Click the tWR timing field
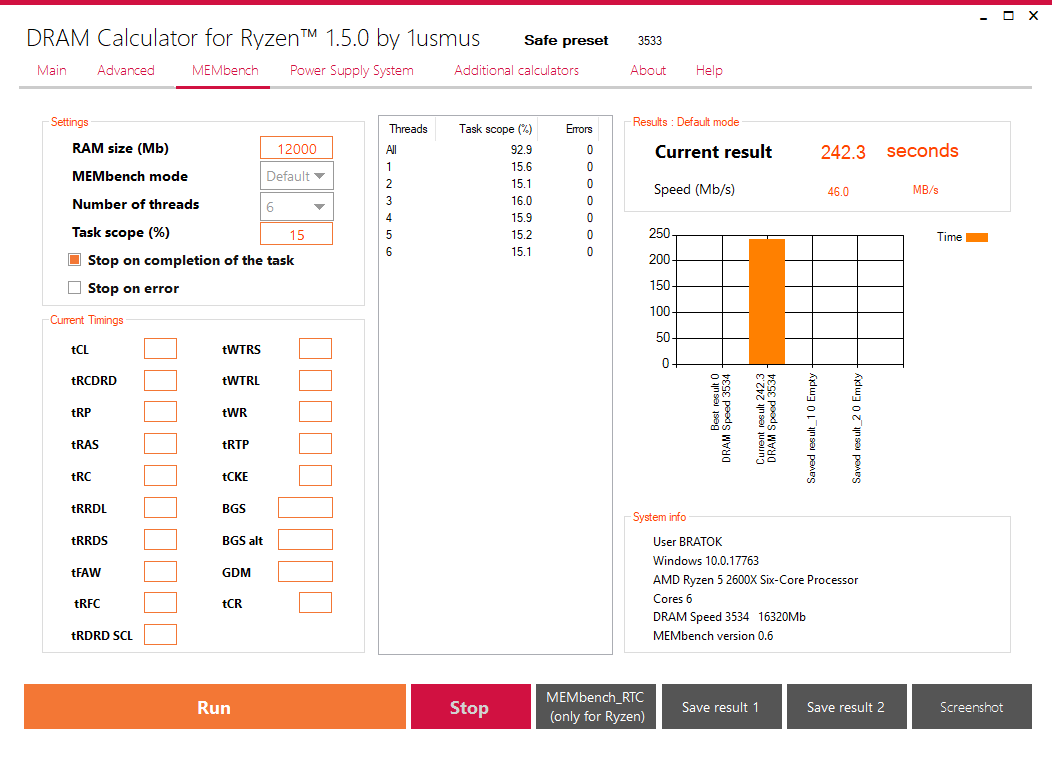The height and width of the screenshot is (771, 1052). (315, 412)
